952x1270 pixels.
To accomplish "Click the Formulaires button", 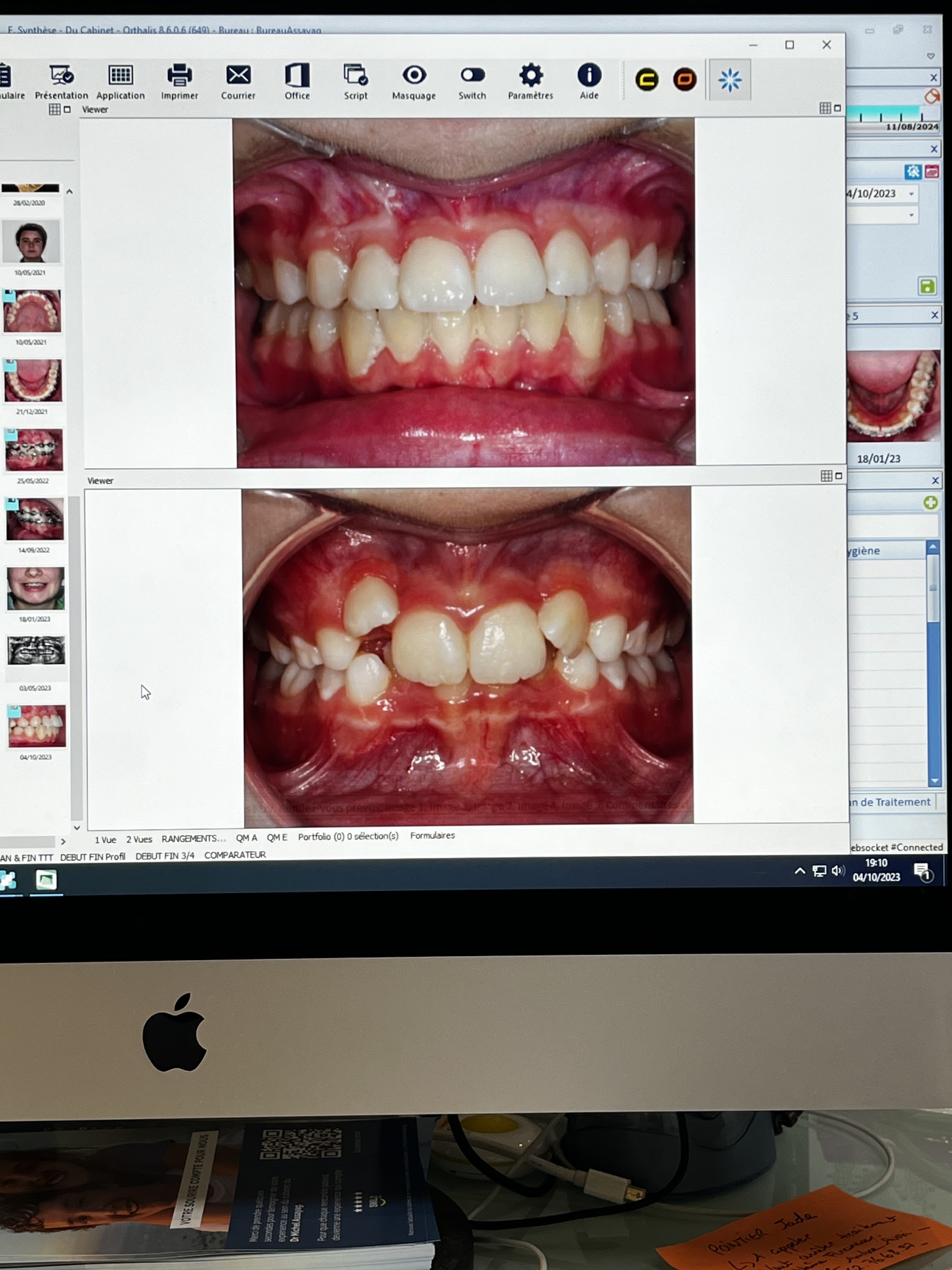I will click(x=432, y=835).
